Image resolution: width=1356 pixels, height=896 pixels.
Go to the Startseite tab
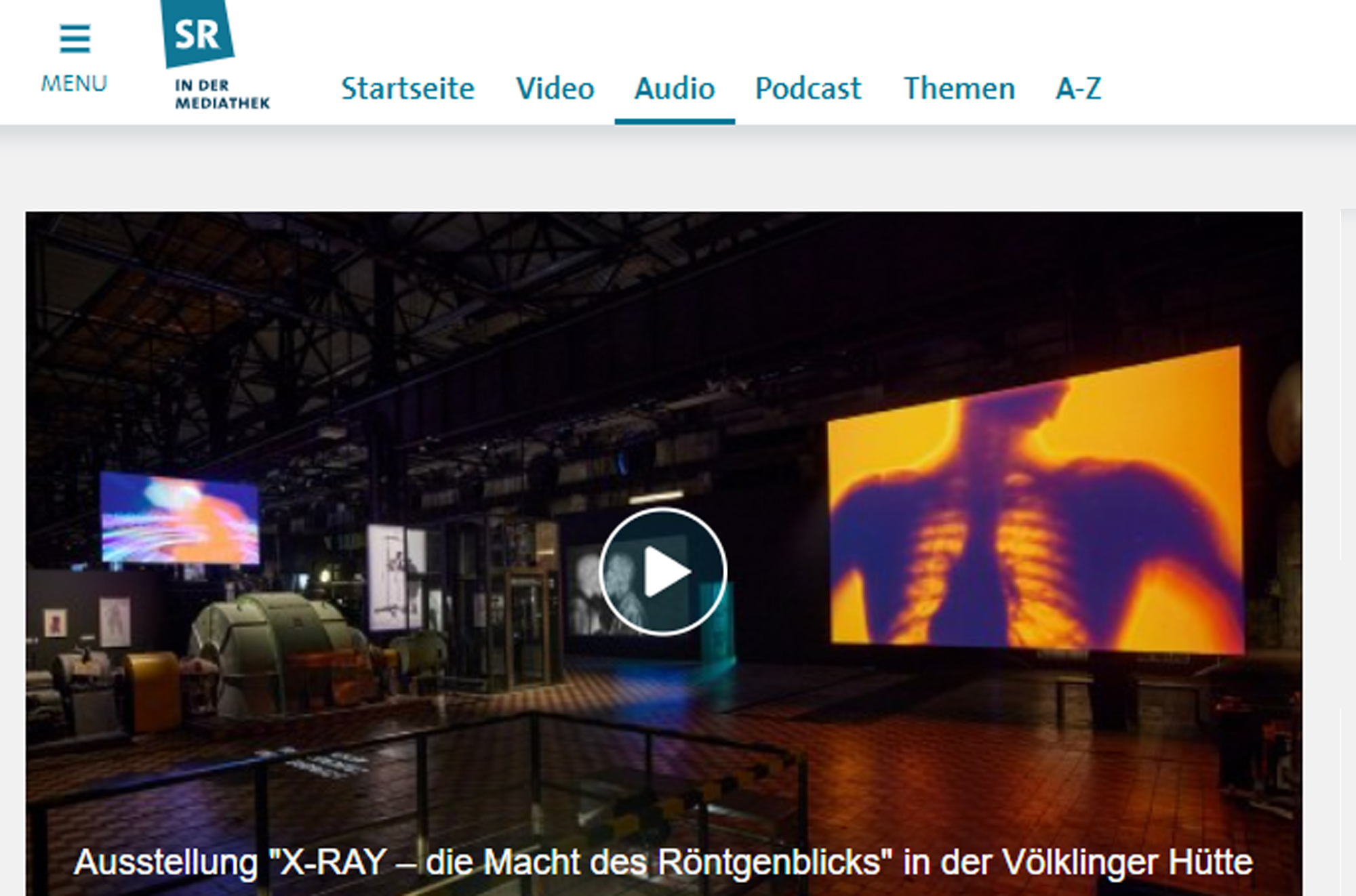tap(407, 89)
